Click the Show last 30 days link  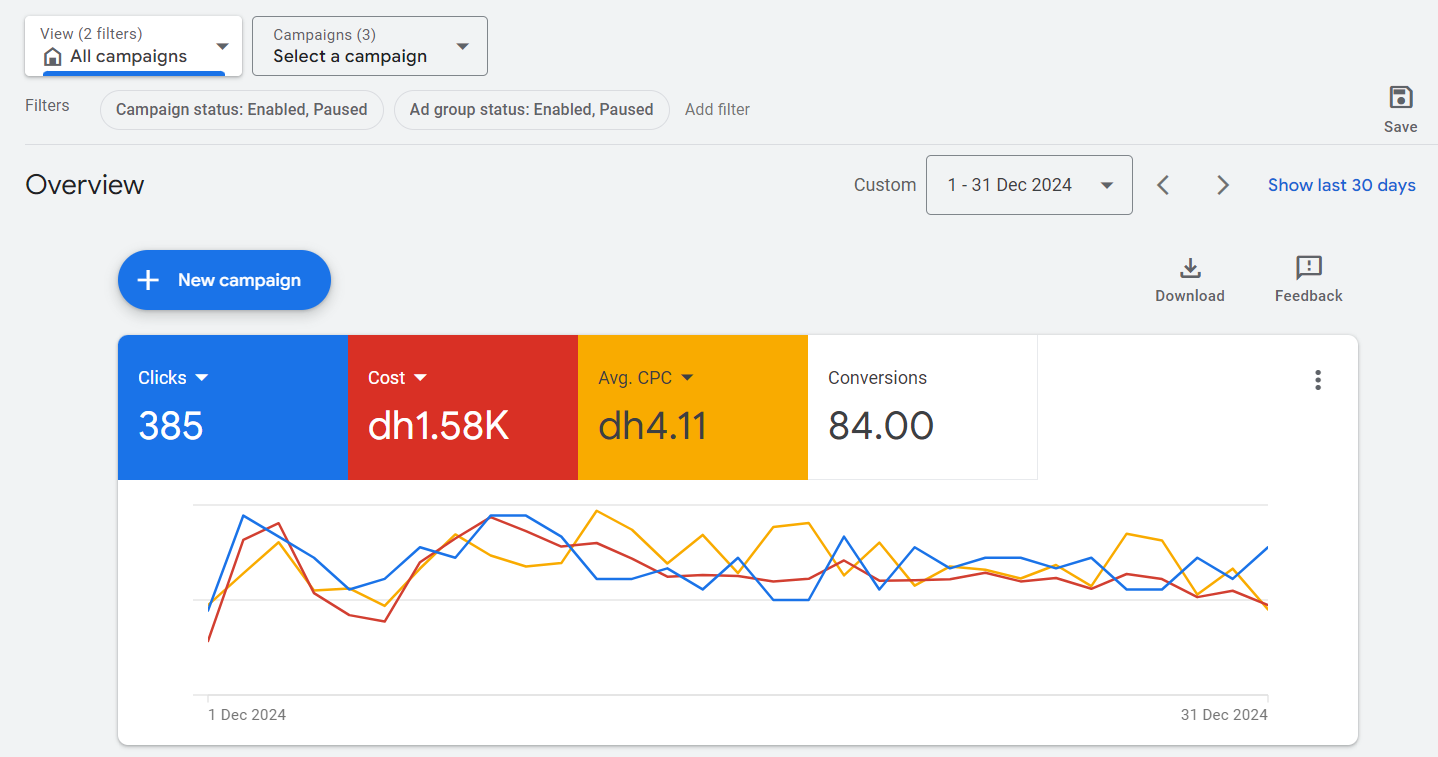click(x=1341, y=185)
